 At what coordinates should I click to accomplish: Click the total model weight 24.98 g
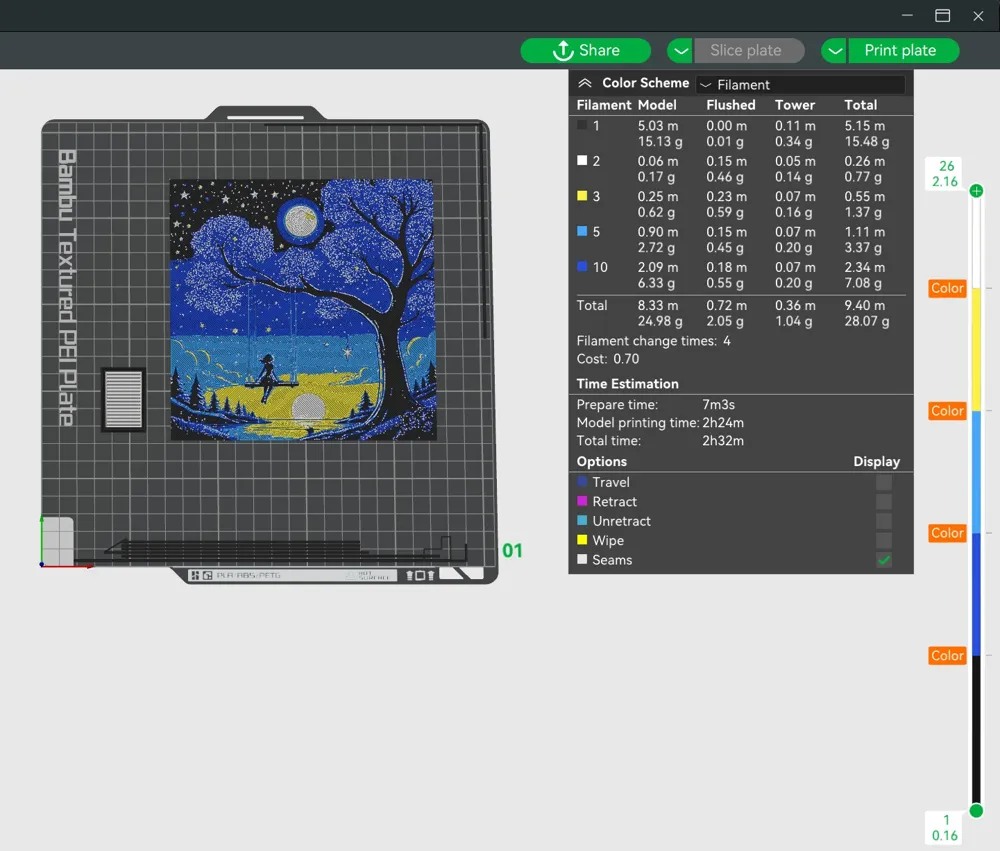coord(660,322)
